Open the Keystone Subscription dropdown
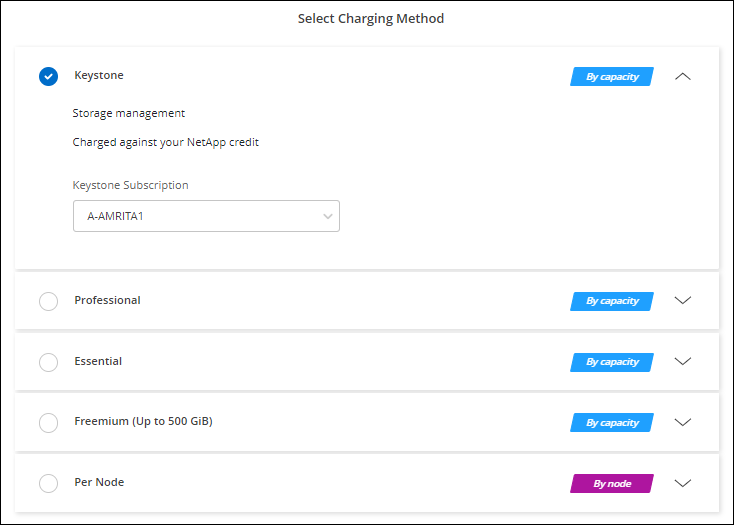This screenshot has height=525, width=734. [206, 216]
